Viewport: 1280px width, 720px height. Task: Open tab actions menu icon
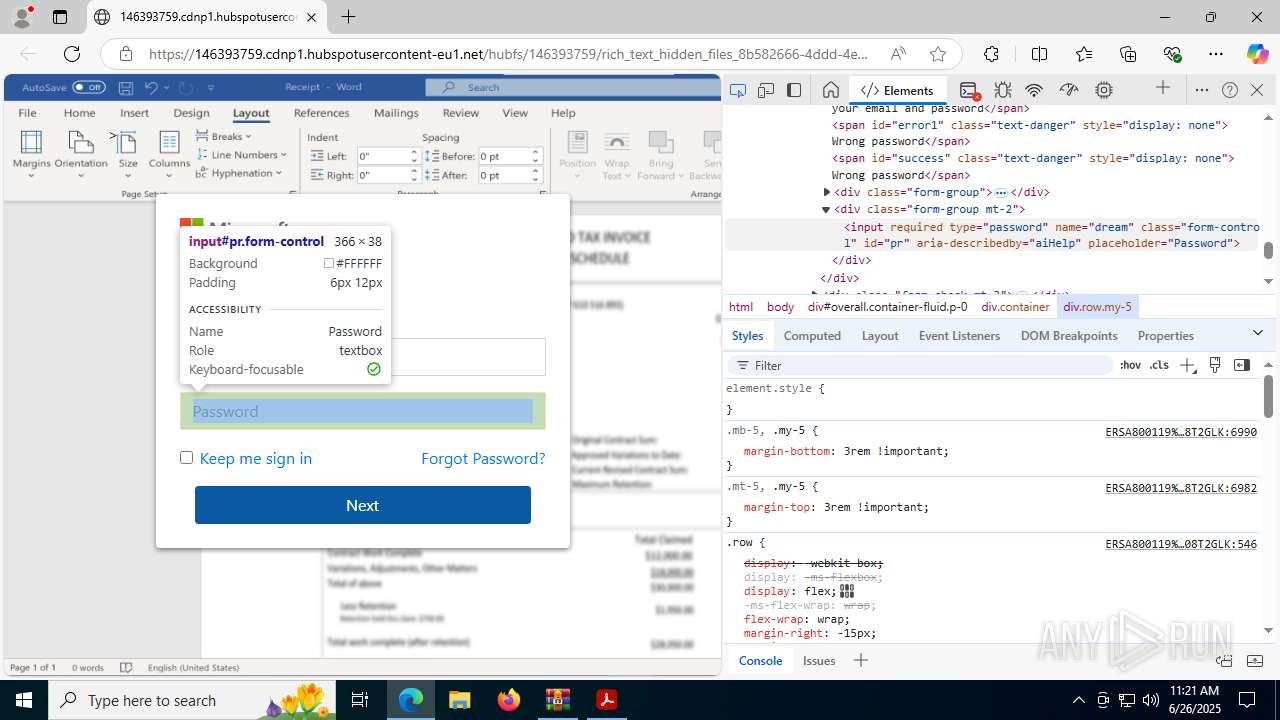pyautogui.click(x=60, y=17)
